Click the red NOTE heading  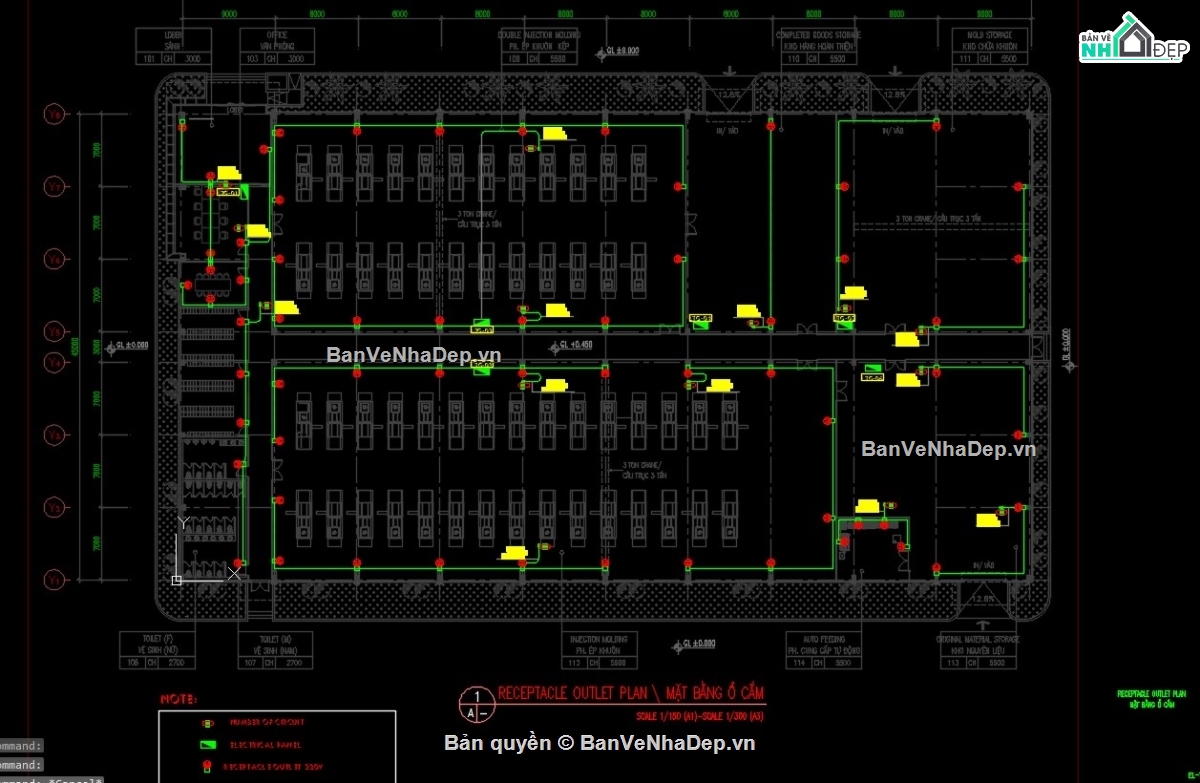pyautogui.click(x=179, y=699)
